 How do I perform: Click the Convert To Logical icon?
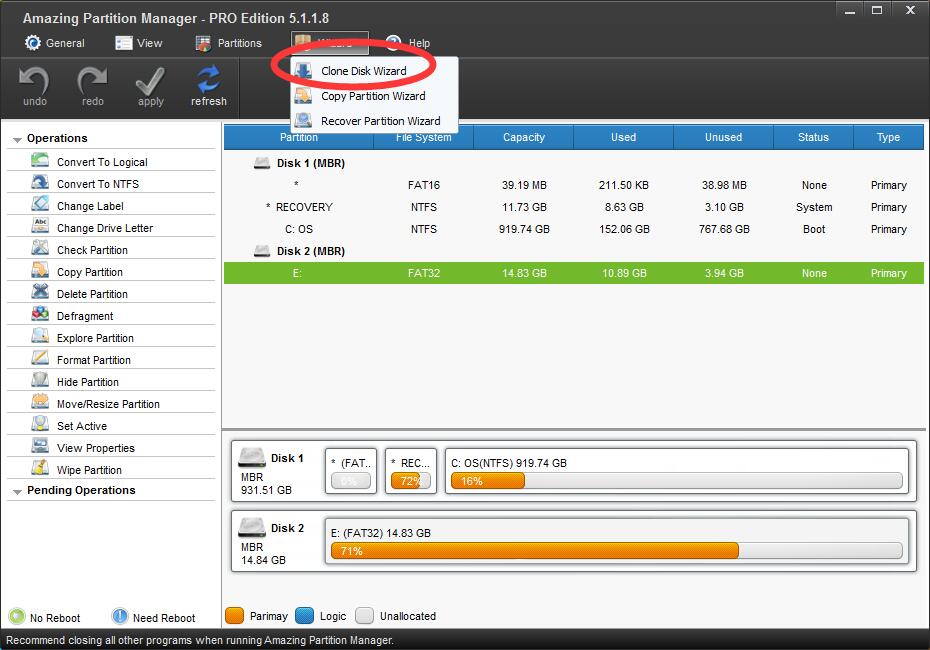pyautogui.click(x=40, y=160)
